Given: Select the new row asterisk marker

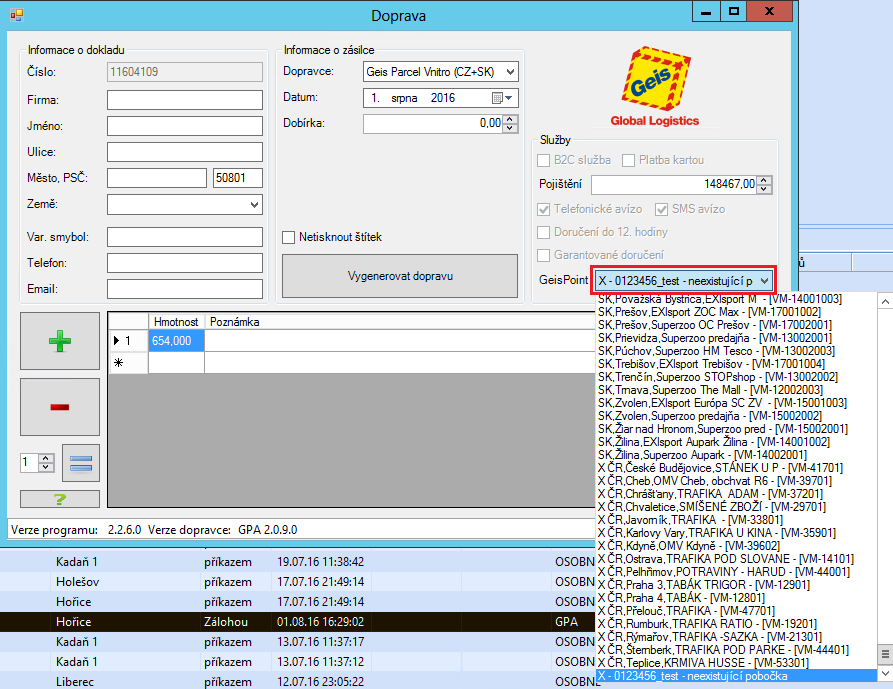Looking at the screenshot, I should pos(119,363).
